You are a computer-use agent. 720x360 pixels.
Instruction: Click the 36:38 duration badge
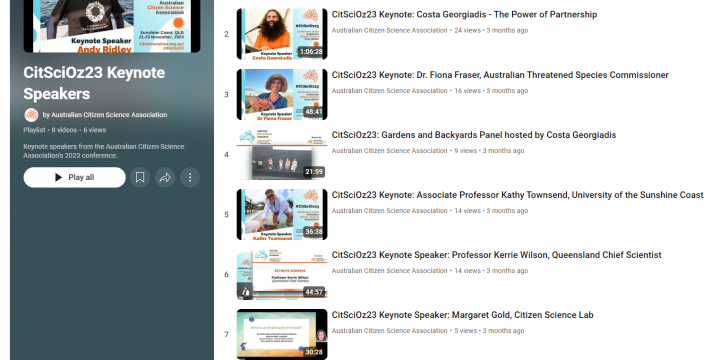[x=314, y=231]
